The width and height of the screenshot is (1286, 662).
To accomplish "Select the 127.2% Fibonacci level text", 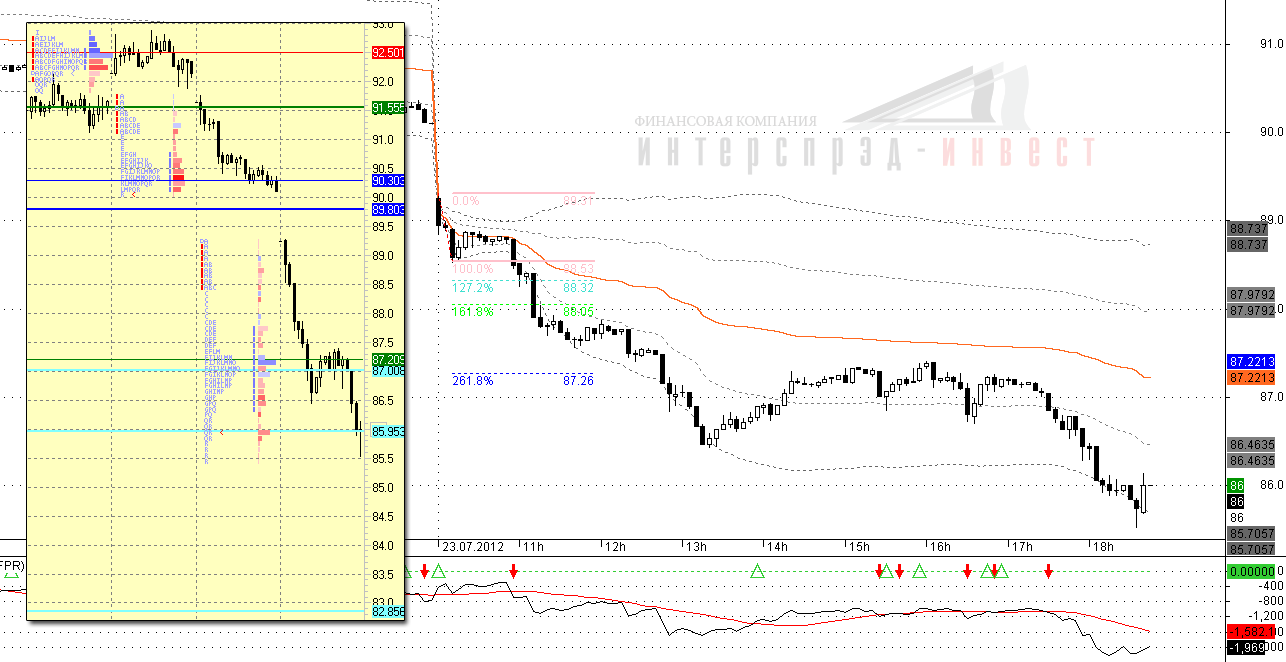I will pos(473,287).
